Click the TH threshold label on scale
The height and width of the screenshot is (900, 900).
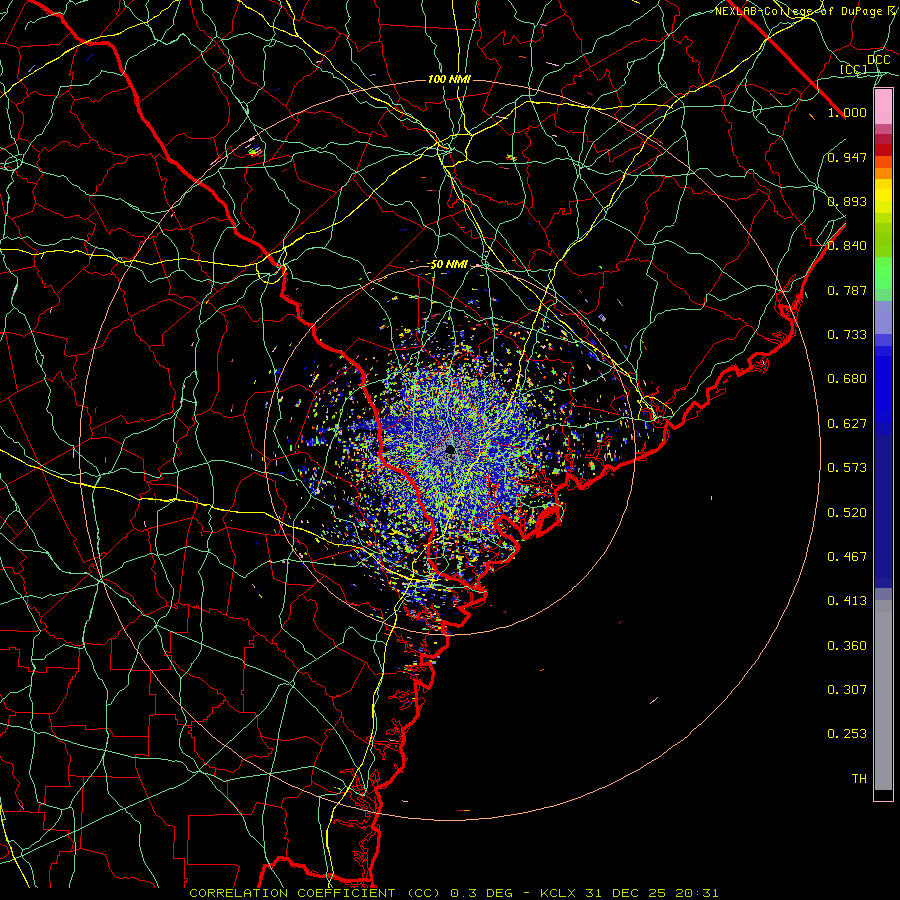click(859, 778)
